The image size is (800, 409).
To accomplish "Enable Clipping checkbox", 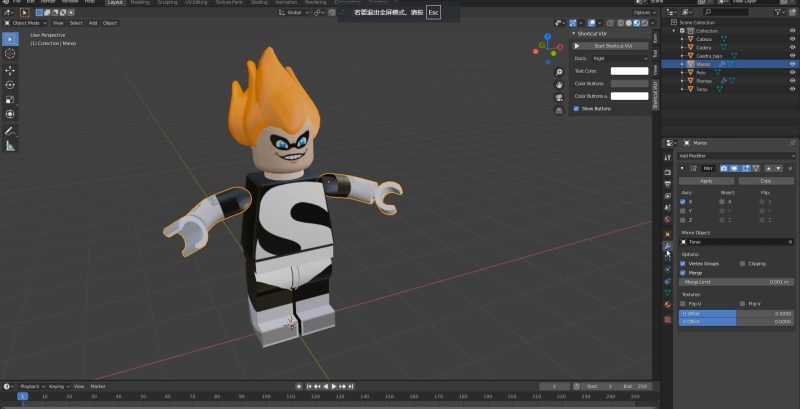I will [742, 264].
